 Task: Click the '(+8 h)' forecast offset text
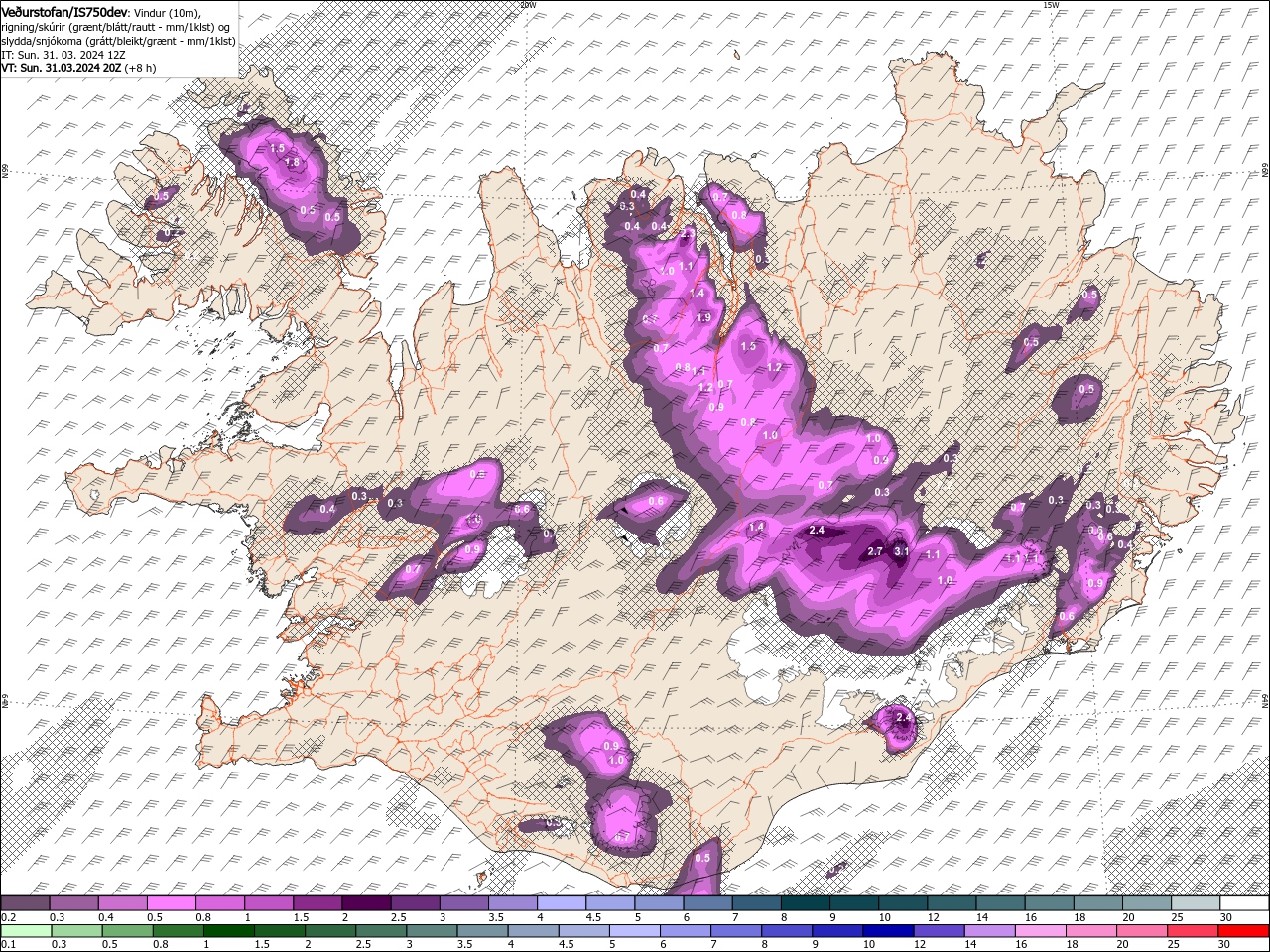pos(141,68)
